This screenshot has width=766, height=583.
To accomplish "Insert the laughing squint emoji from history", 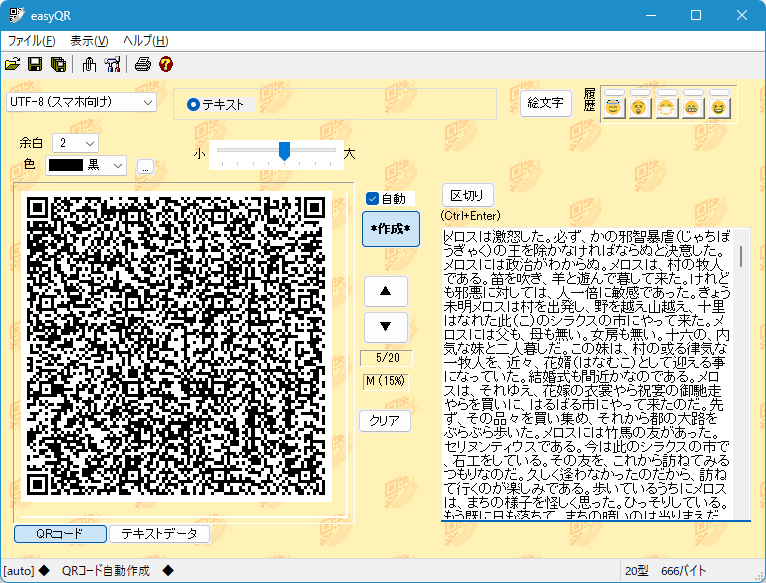I will tap(718, 108).
